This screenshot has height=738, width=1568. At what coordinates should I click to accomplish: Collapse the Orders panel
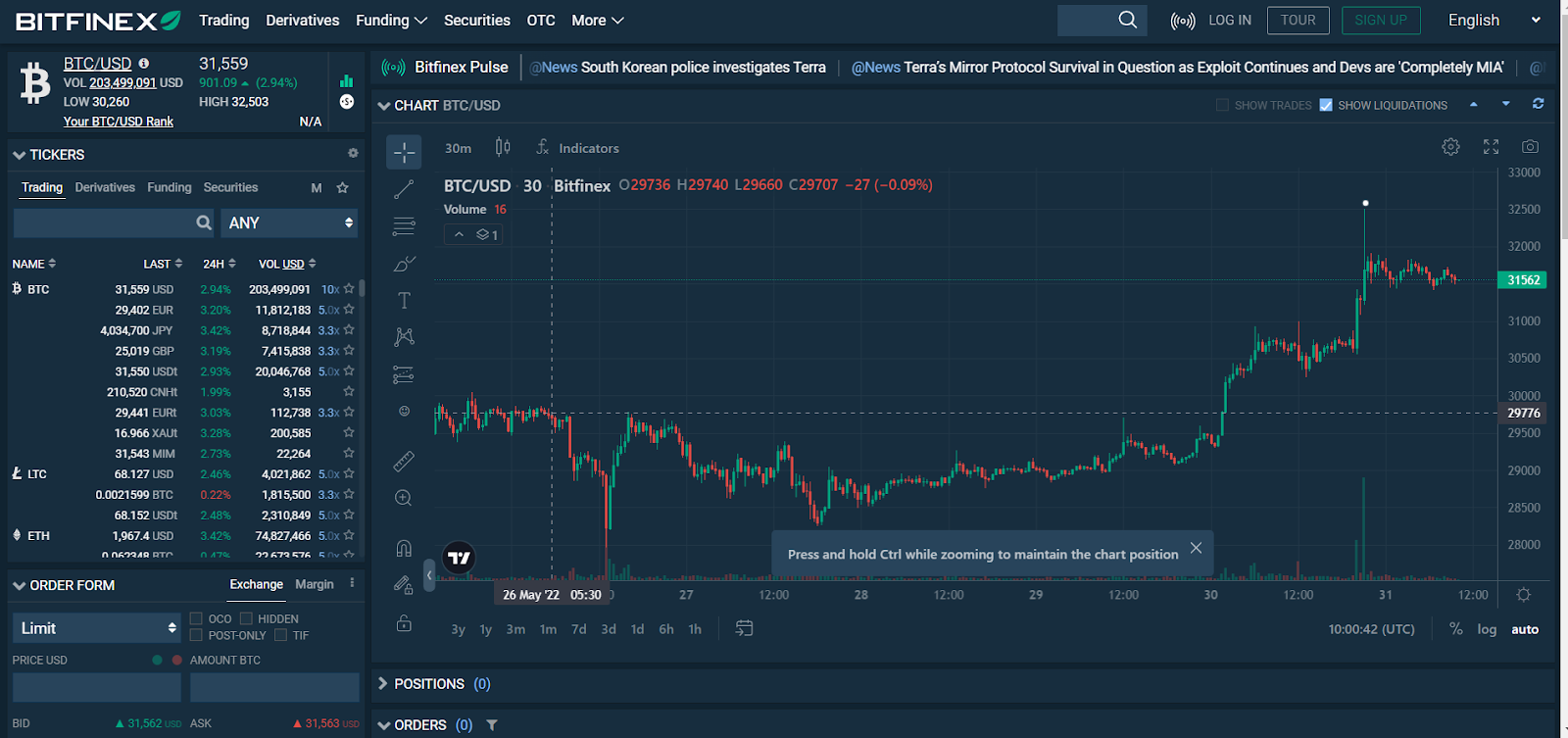click(384, 726)
